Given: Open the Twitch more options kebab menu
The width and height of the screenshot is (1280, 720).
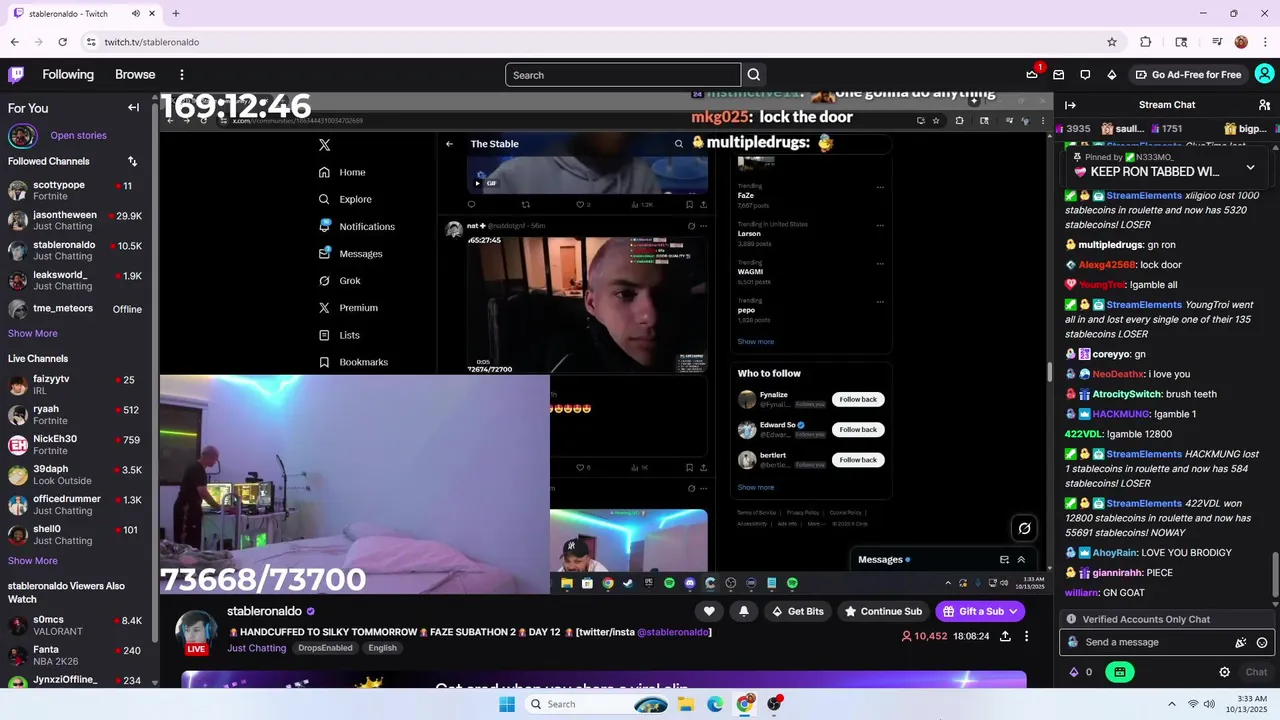Looking at the screenshot, I should click(x=181, y=75).
